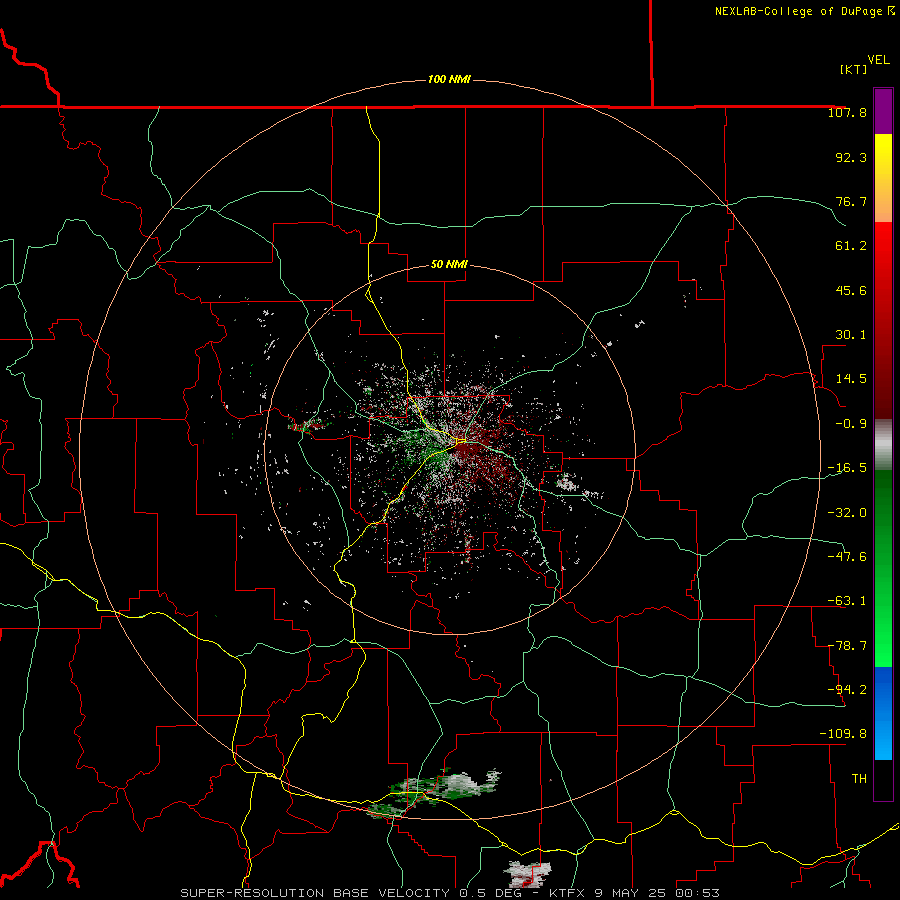Click the 92.3 velocity scale value

coord(851,157)
